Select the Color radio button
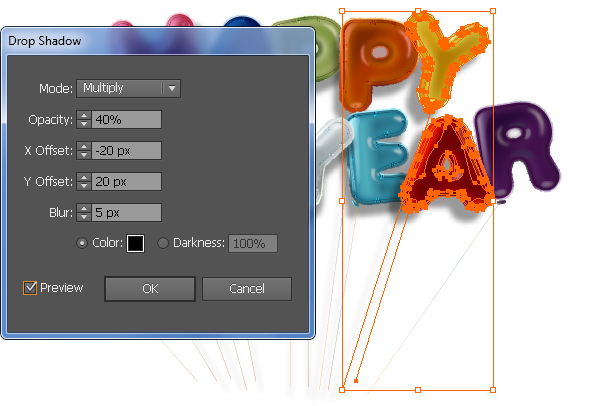The height and width of the screenshot is (406, 600). click(x=82, y=243)
